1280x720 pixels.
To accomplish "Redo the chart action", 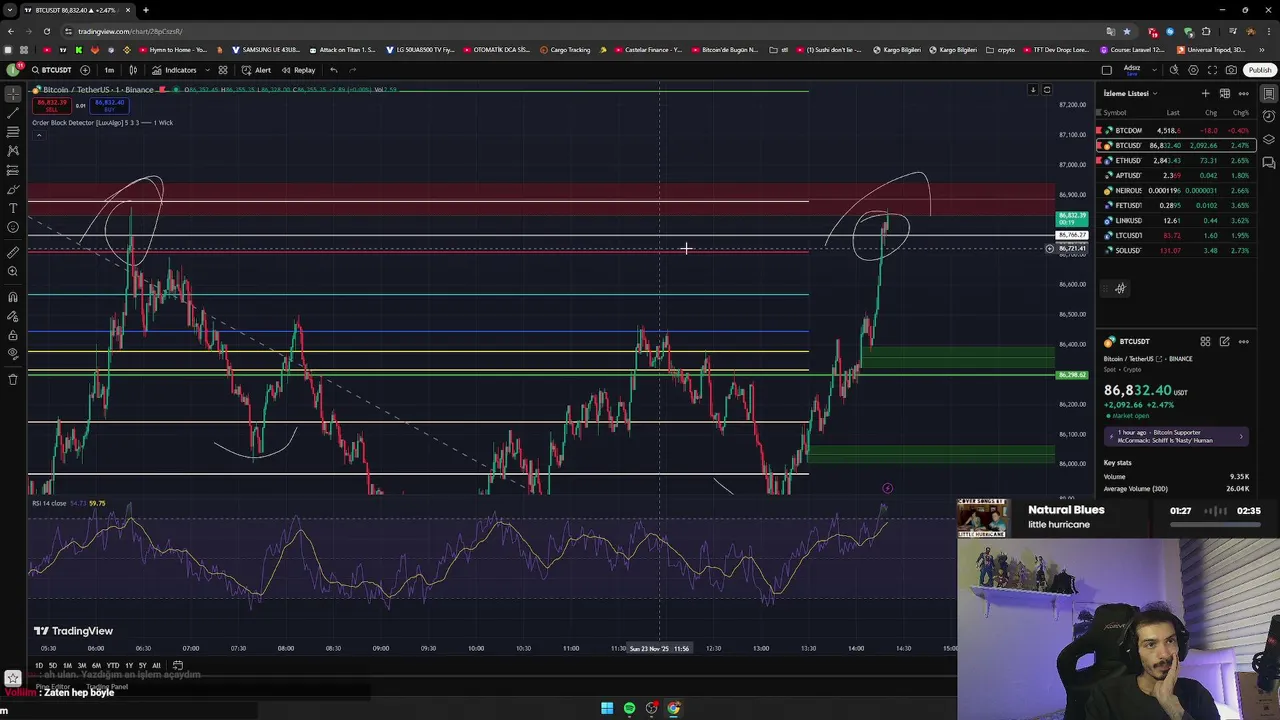I will click(x=352, y=70).
